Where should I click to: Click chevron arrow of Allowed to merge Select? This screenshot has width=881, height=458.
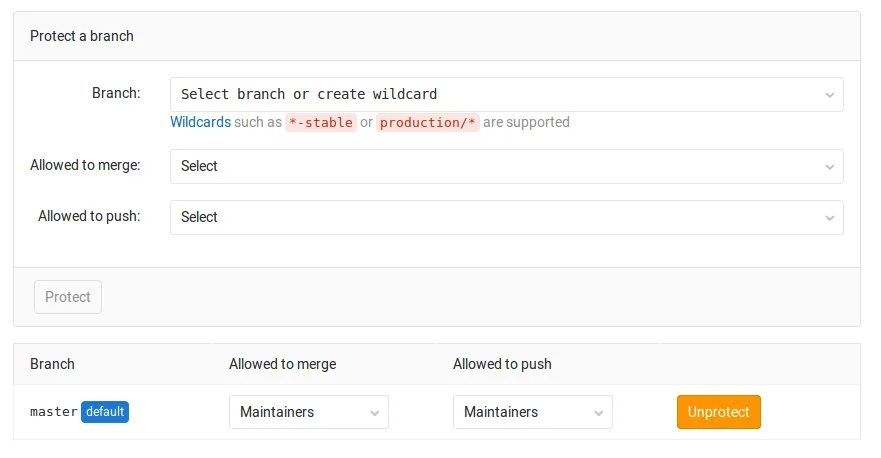click(829, 167)
